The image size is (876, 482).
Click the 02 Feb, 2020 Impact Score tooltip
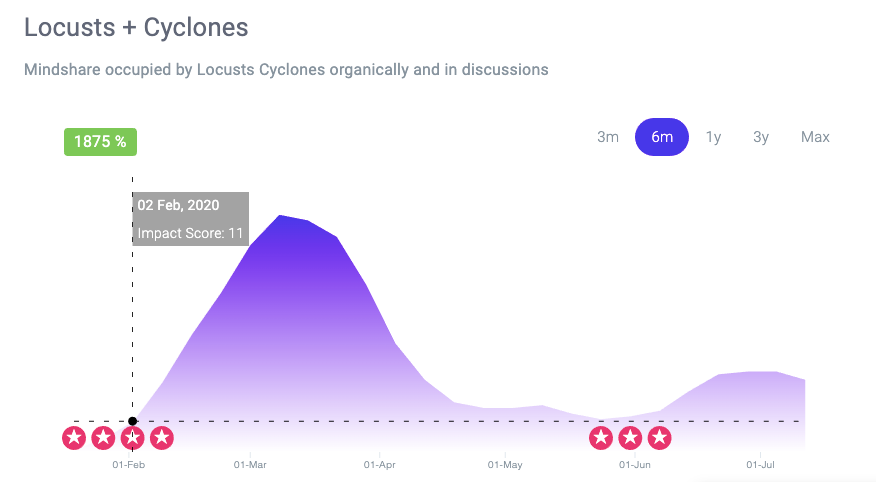(x=191, y=219)
